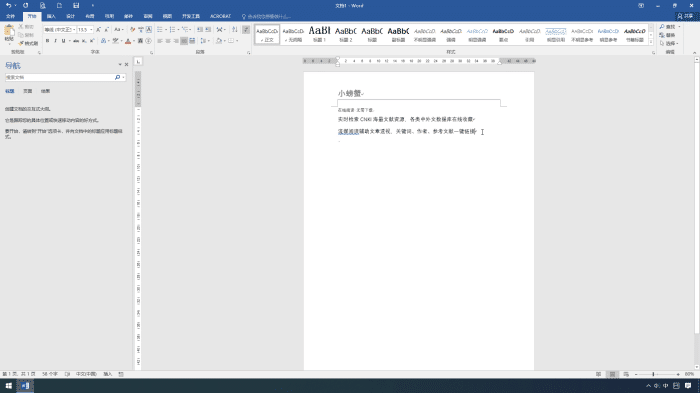
Task: Click the 替换 (Replace) button
Action: click(668, 35)
